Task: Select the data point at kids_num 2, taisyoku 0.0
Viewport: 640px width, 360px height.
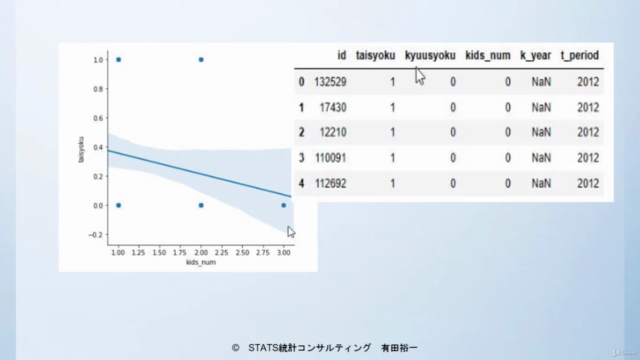Action: pos(201,205)
